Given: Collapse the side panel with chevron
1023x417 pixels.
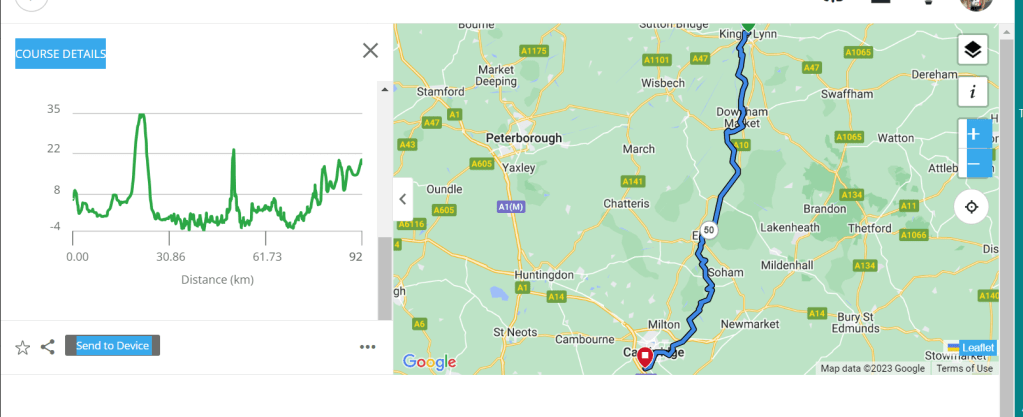Looking at the screenshot, I should [402, 198].
